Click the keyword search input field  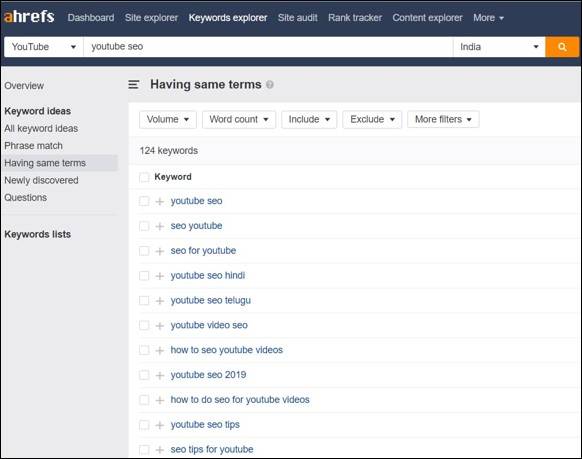click(x=268, y=47)
